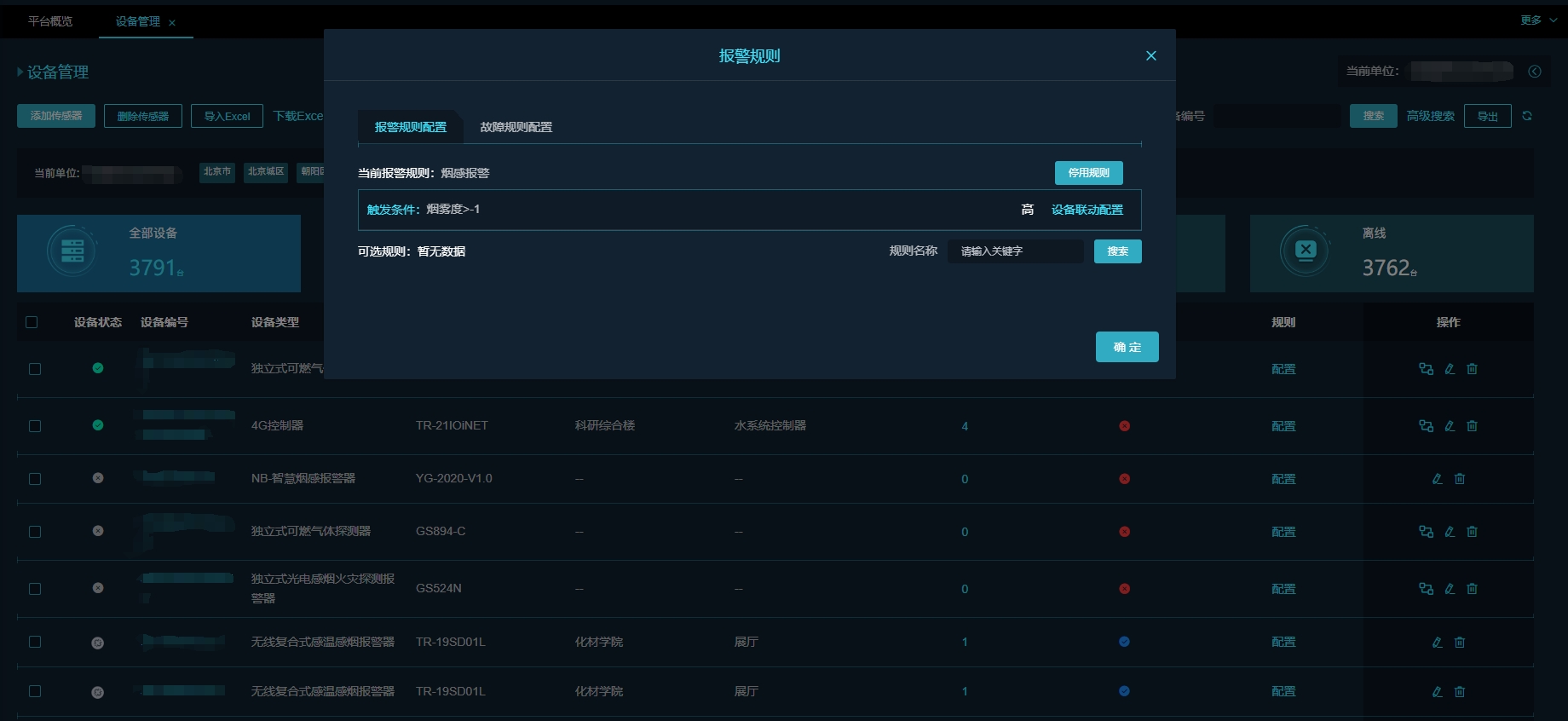
Task: Close the 报警规则 dialog with the X icon
Action: 1150,55
